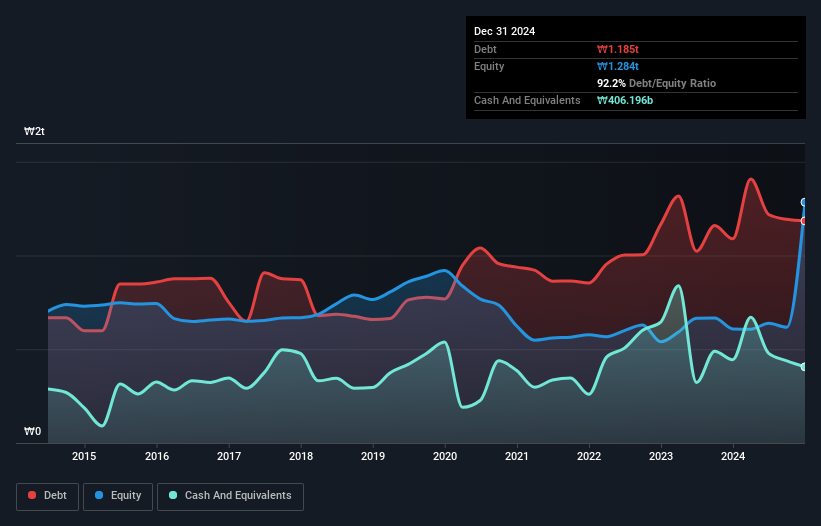Click the 2019 x-axis label
Image resolution: width=821 pixels, height=526 pixels.
[373, 456]
